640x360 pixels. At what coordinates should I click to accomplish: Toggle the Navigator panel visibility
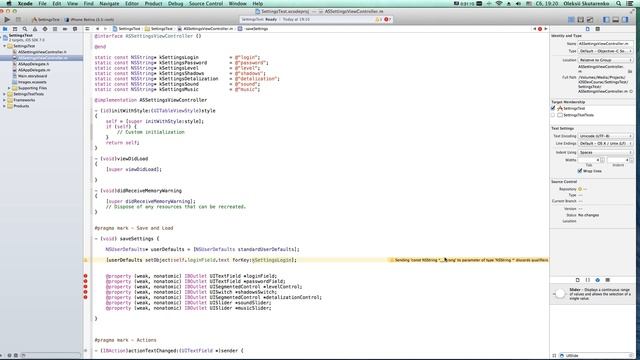click(x=606, y=20)
